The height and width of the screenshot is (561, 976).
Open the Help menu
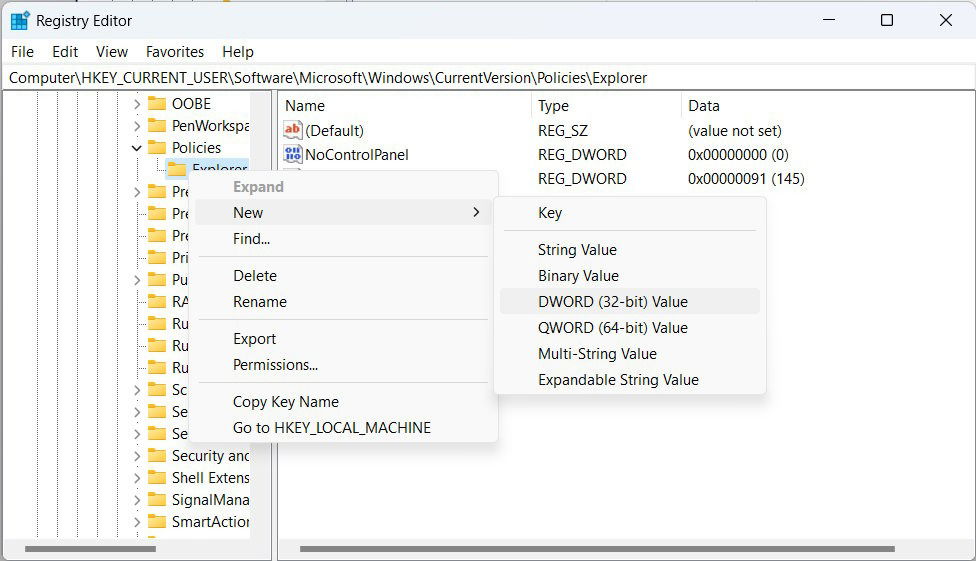(x=238, y=52)
